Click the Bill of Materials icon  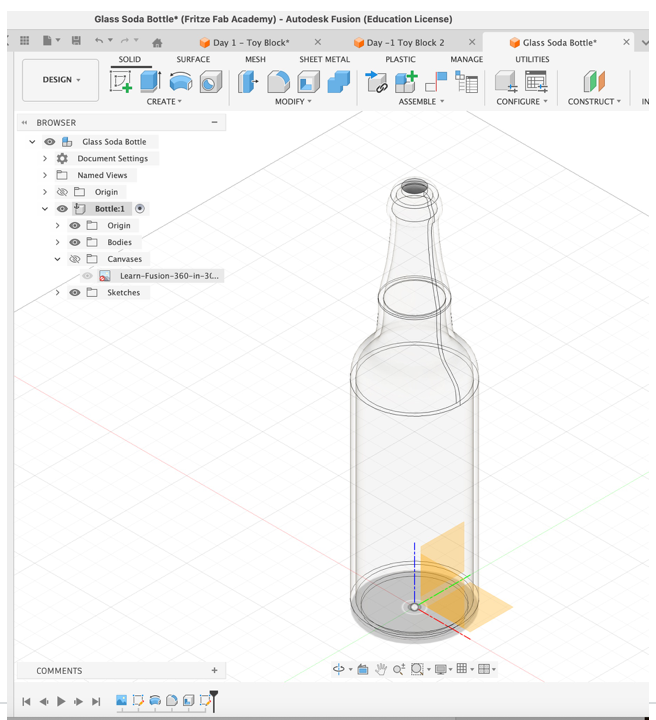[466, 82]
